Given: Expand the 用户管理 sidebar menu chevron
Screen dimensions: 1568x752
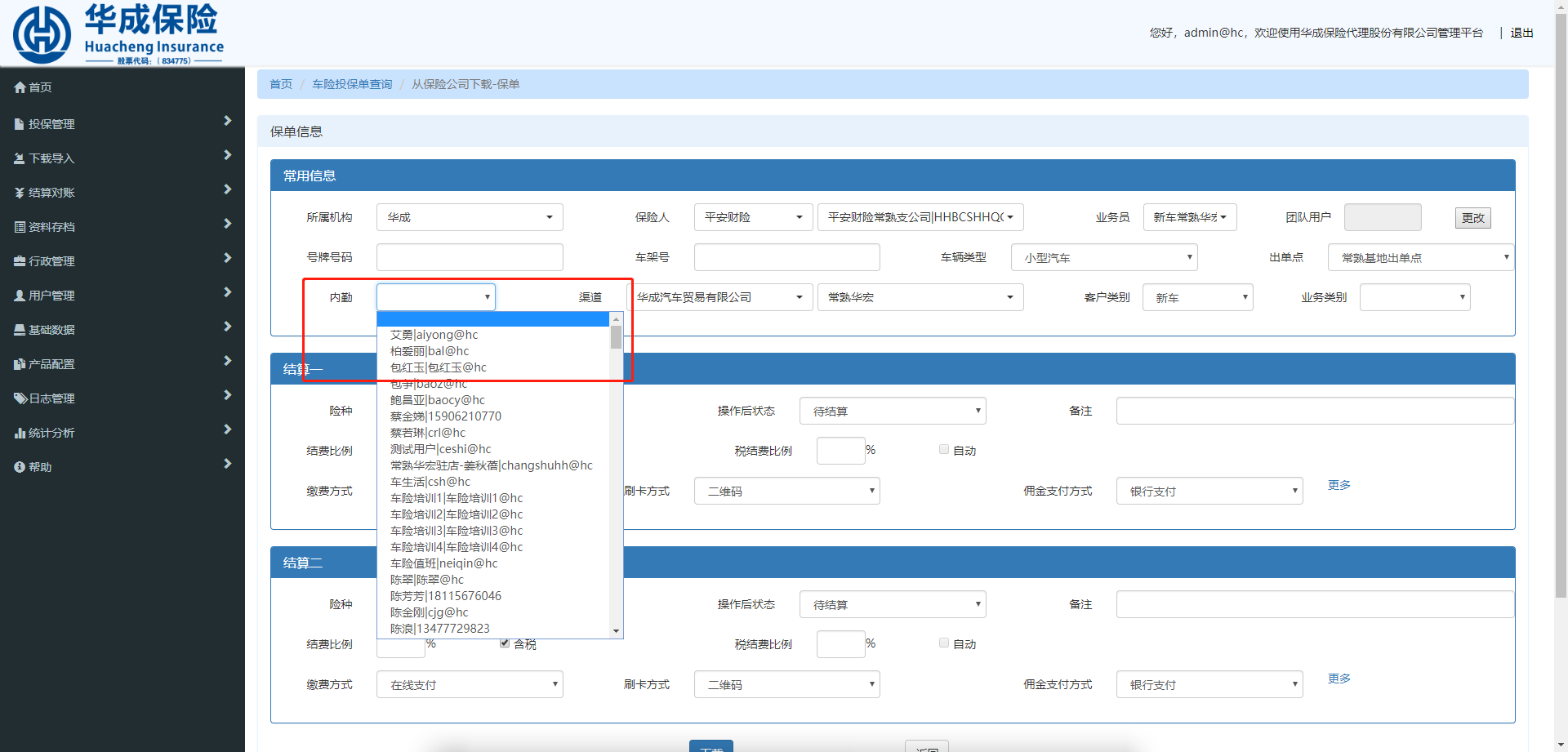Looking at the screenshot, I should (x=228, y=292).
